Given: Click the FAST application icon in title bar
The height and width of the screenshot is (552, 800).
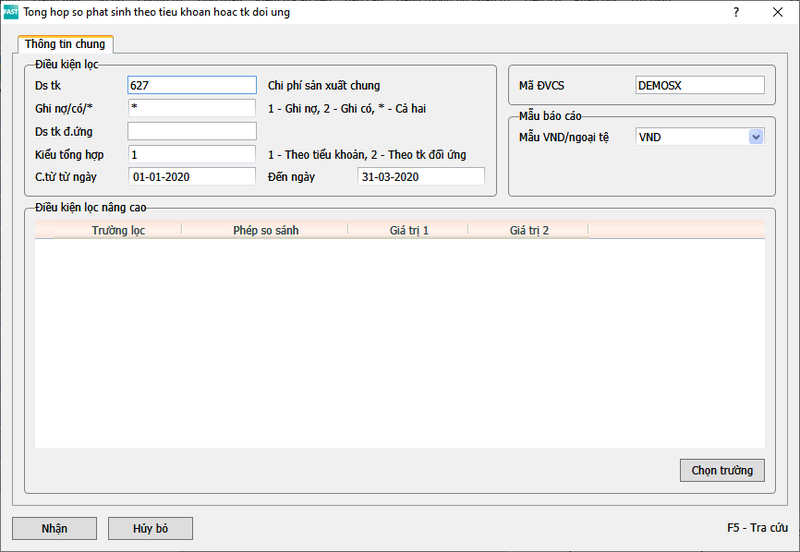Looking at the screenshot, I should pos(12,13).
